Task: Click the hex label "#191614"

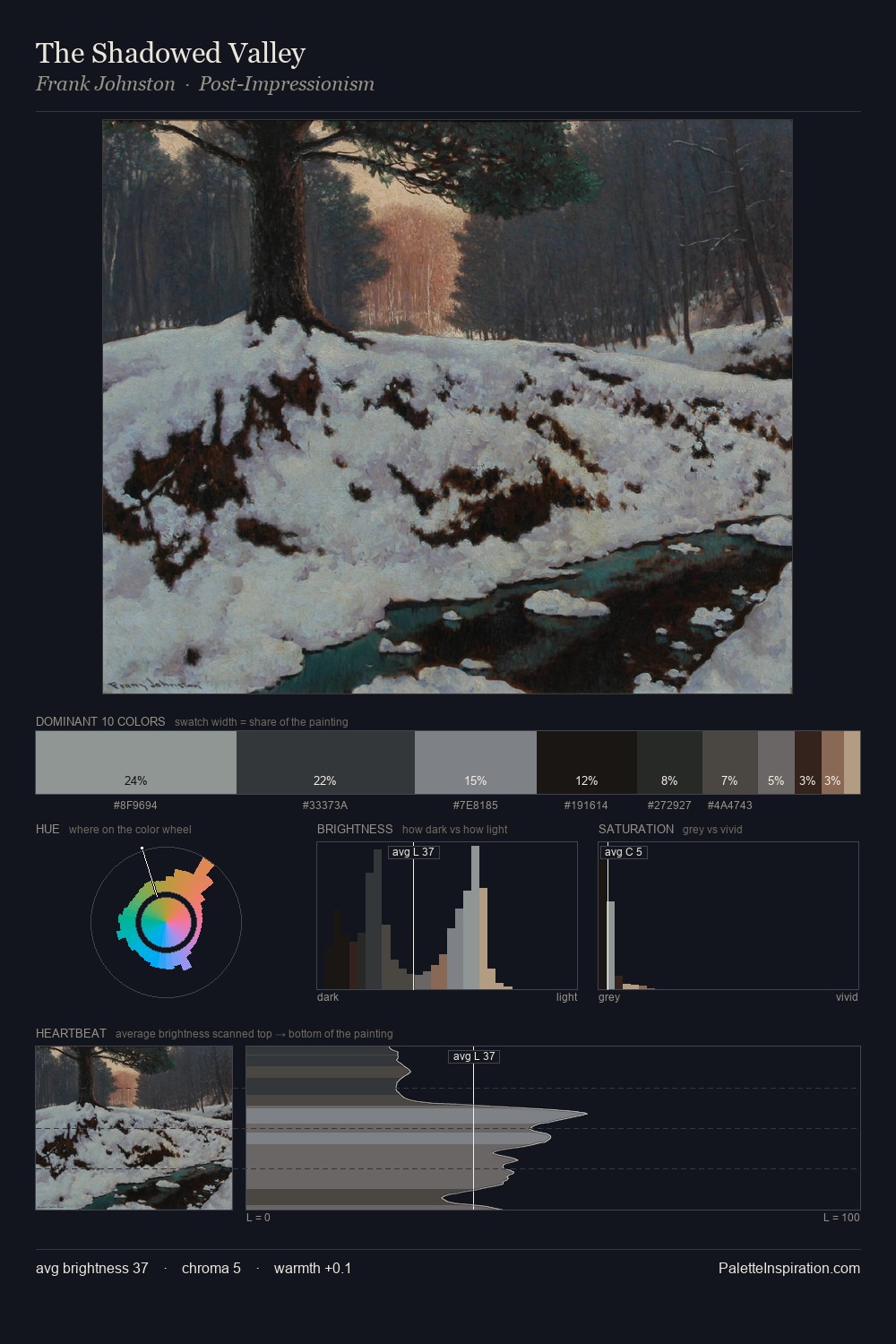Action: (x=587, y=806)
